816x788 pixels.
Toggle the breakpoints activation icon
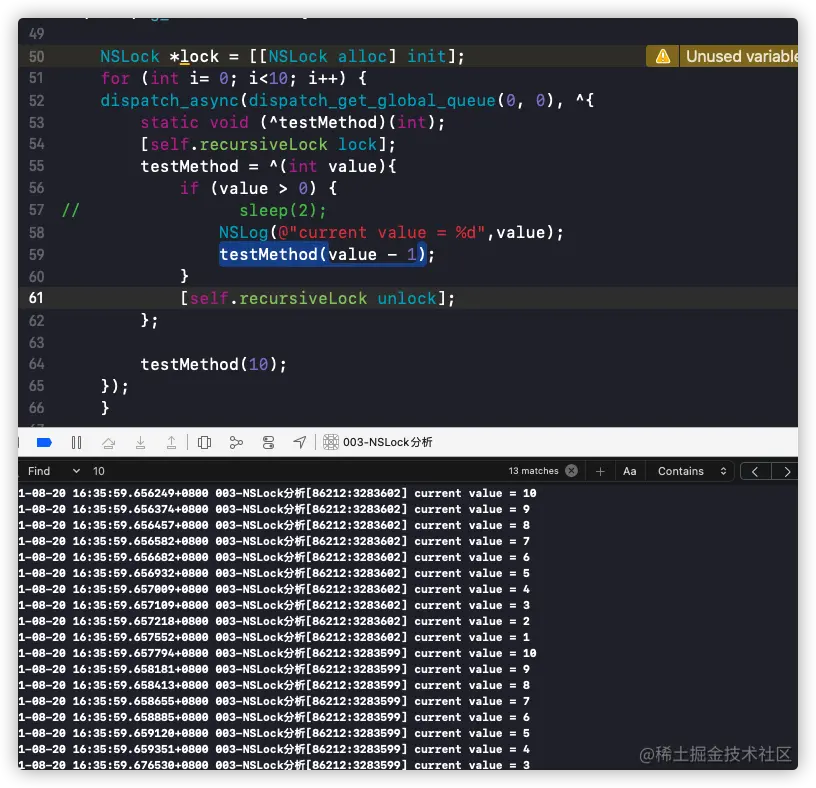pos(44,442)
